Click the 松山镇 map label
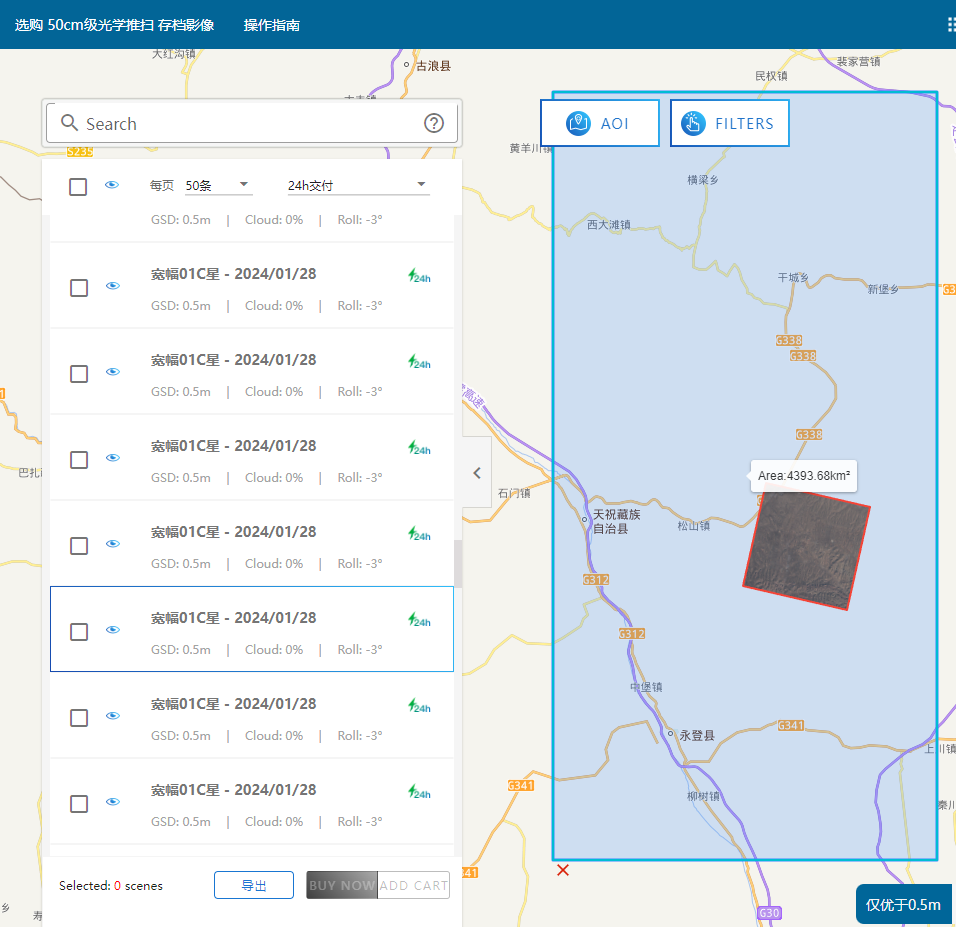The width and height of the screenshot is (956, 927). tap(694, 526)
